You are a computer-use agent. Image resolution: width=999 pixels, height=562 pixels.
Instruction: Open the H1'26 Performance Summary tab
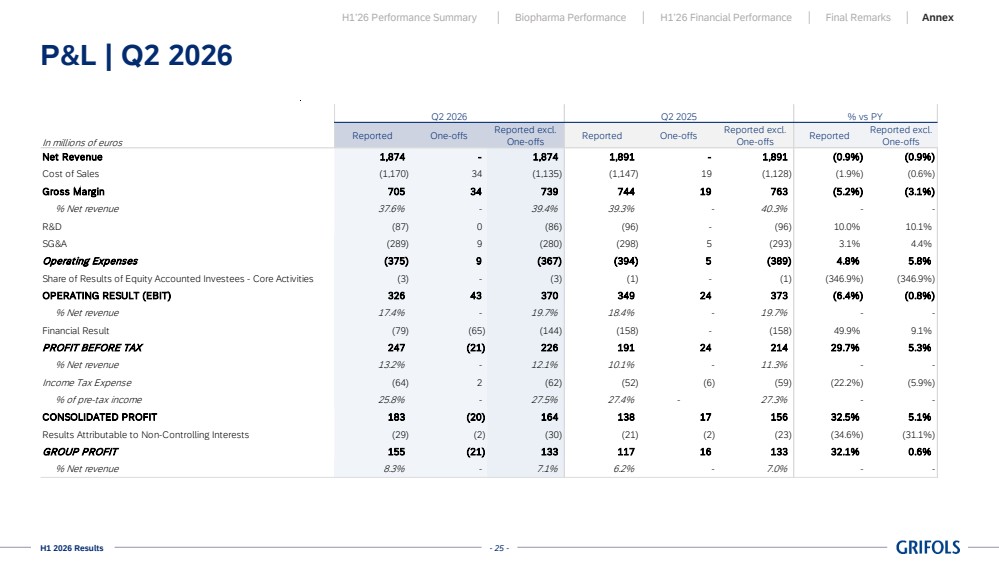point(409,17)
